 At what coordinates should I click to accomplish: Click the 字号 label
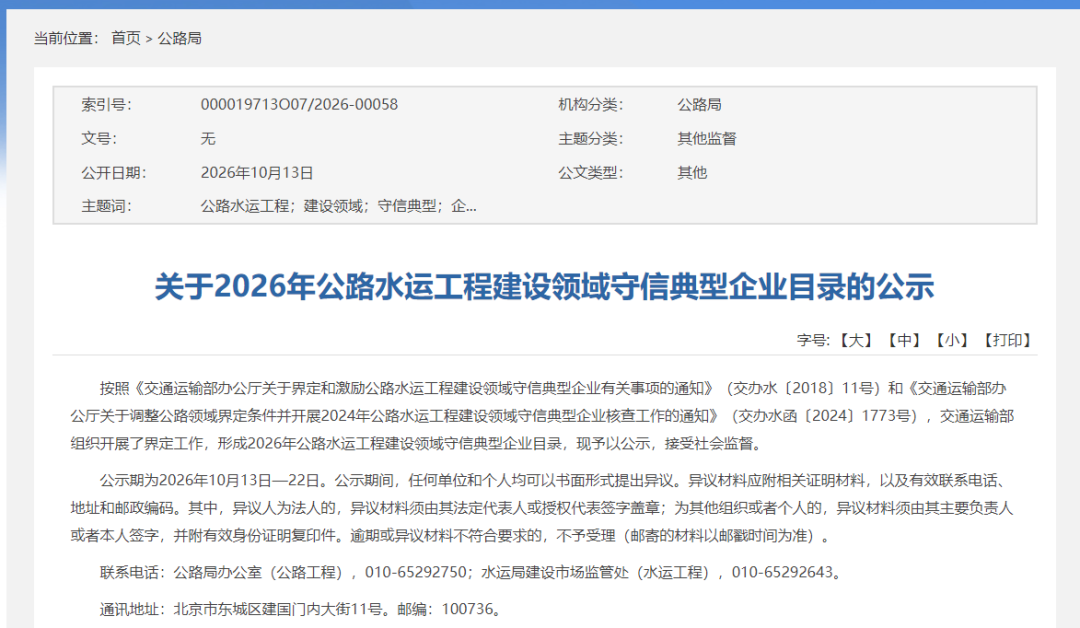tap(813, 340)
